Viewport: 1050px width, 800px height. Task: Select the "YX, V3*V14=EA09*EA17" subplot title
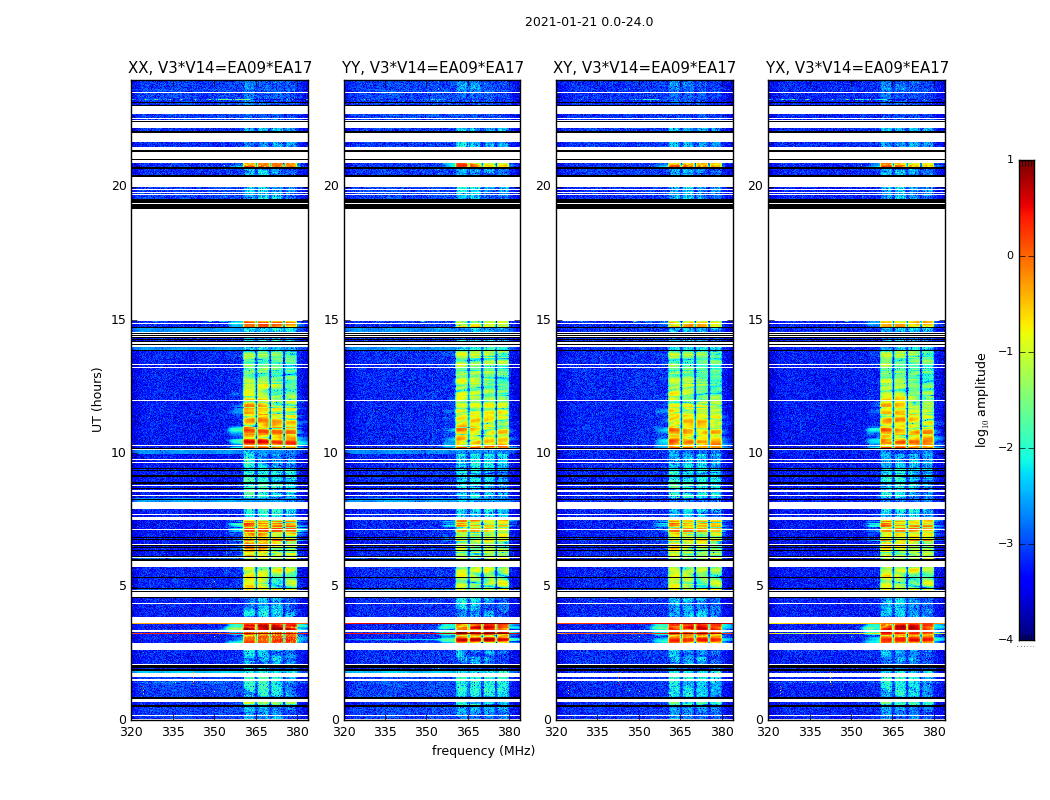(x=857, y=68)
